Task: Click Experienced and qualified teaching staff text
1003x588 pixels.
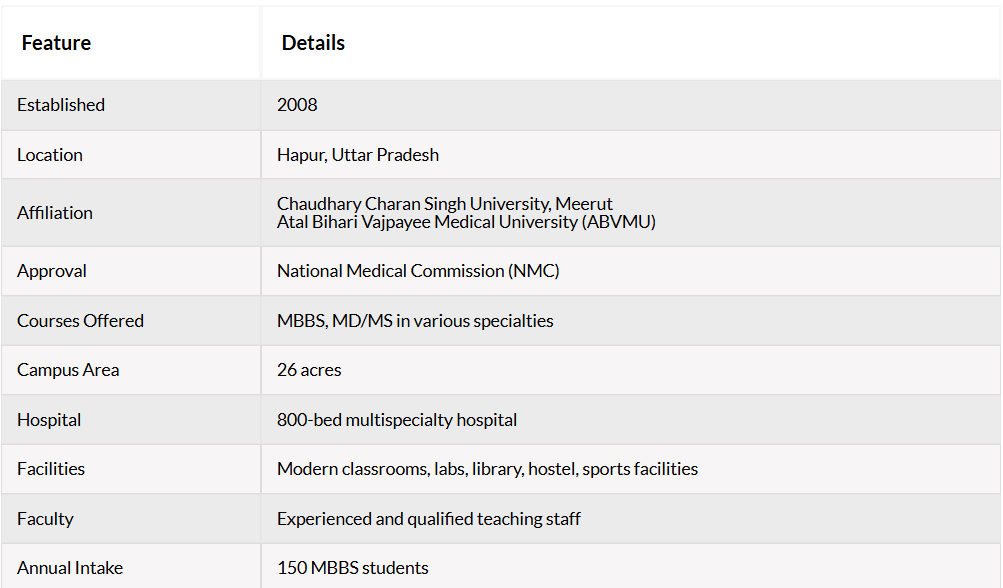Action: (x=429, y=519)
